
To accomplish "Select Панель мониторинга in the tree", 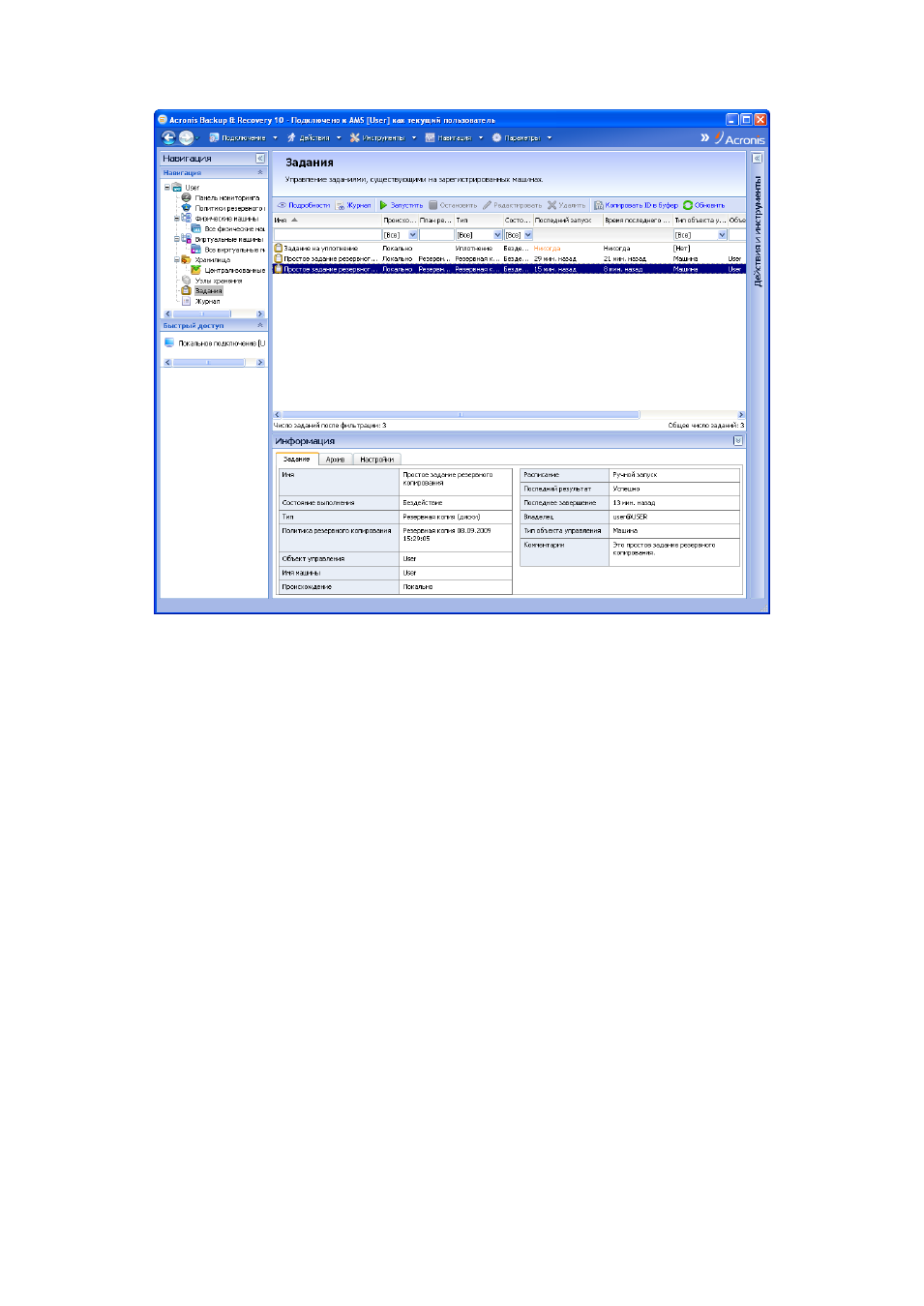I will (x=226, y=197).
